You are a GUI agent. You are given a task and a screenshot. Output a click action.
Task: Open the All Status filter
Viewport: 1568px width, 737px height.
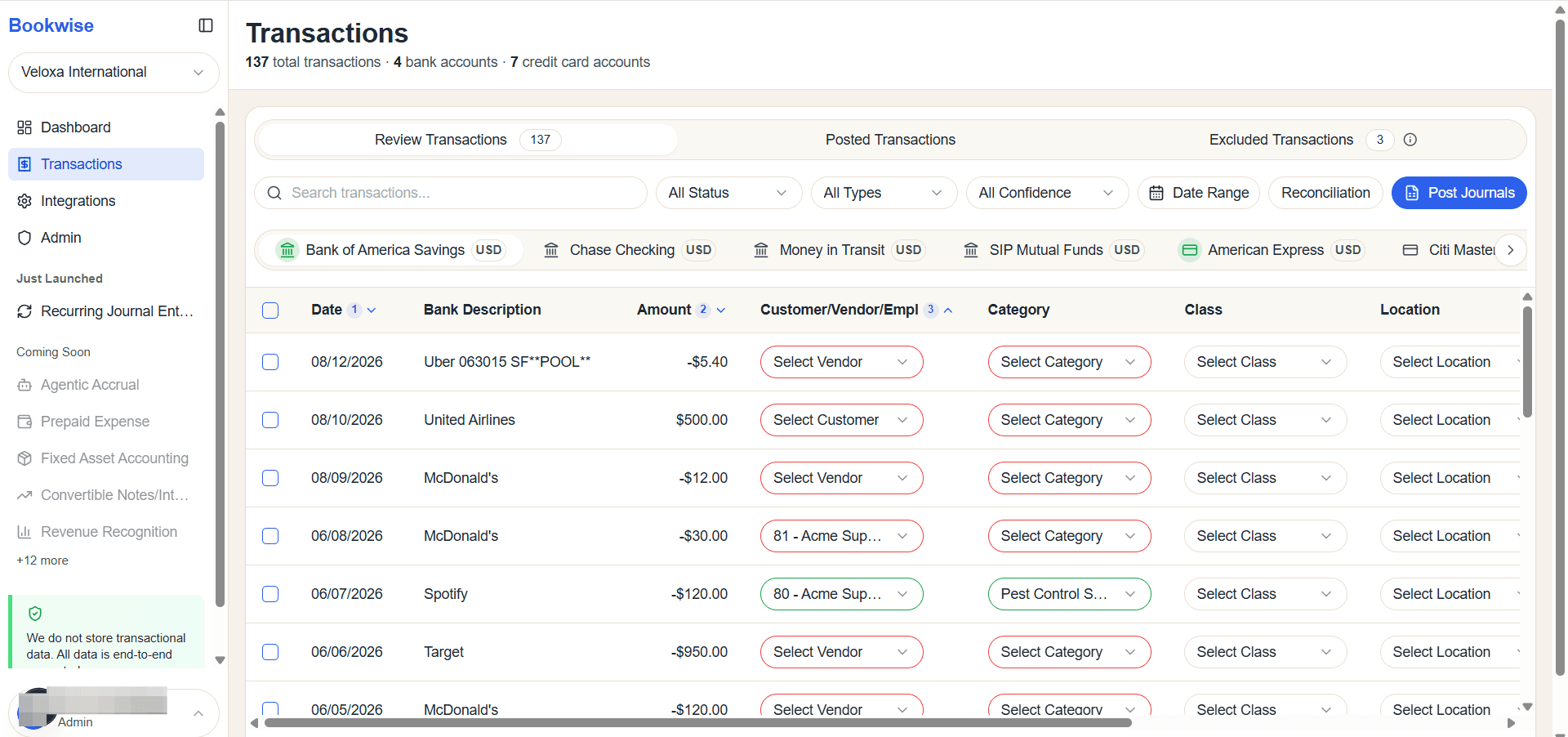pyautogui.click(x=729, y=193)
